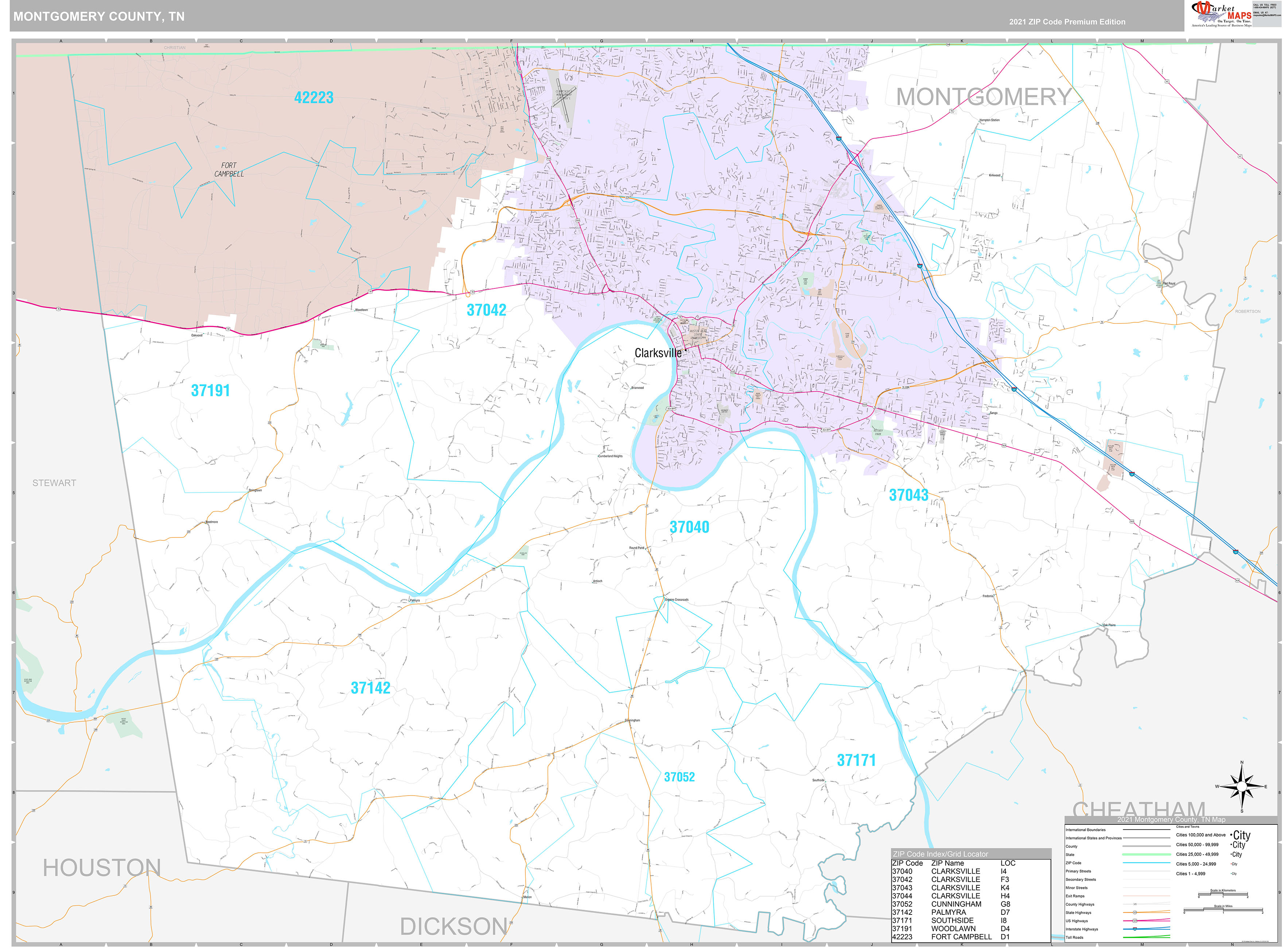The image size is (1288, 948).
Task: Click the 42223 FORT CAMPBELL row in index table
Action: [x=951, y=937]
